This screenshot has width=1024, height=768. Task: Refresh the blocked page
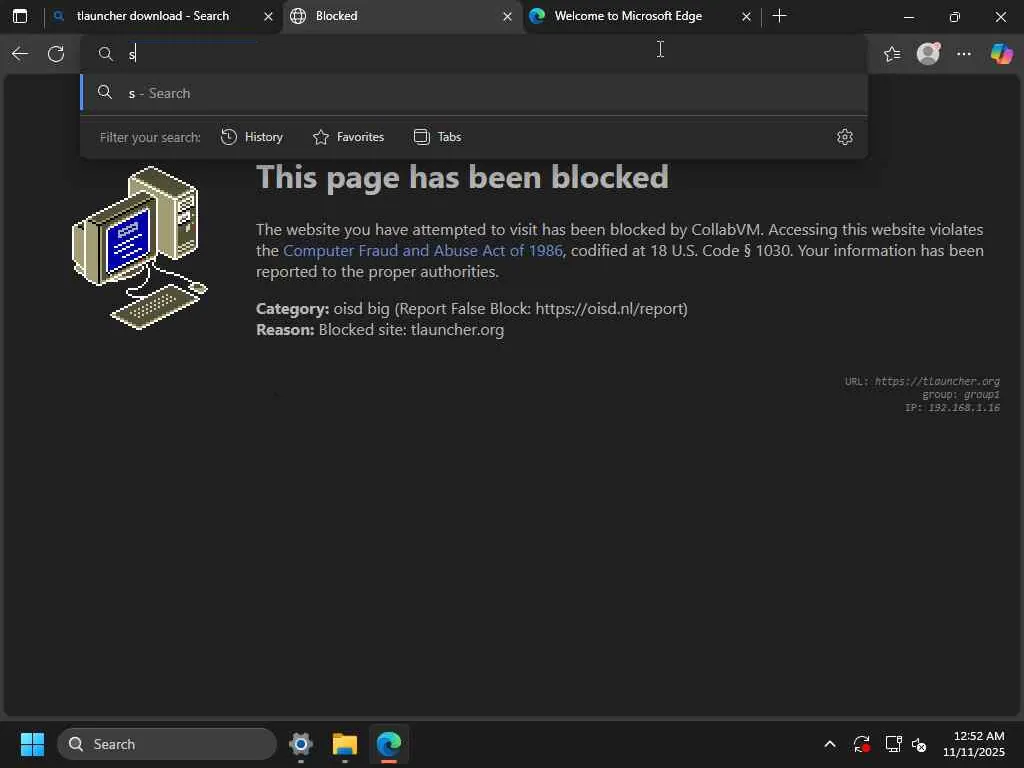[x=56, y=54]
